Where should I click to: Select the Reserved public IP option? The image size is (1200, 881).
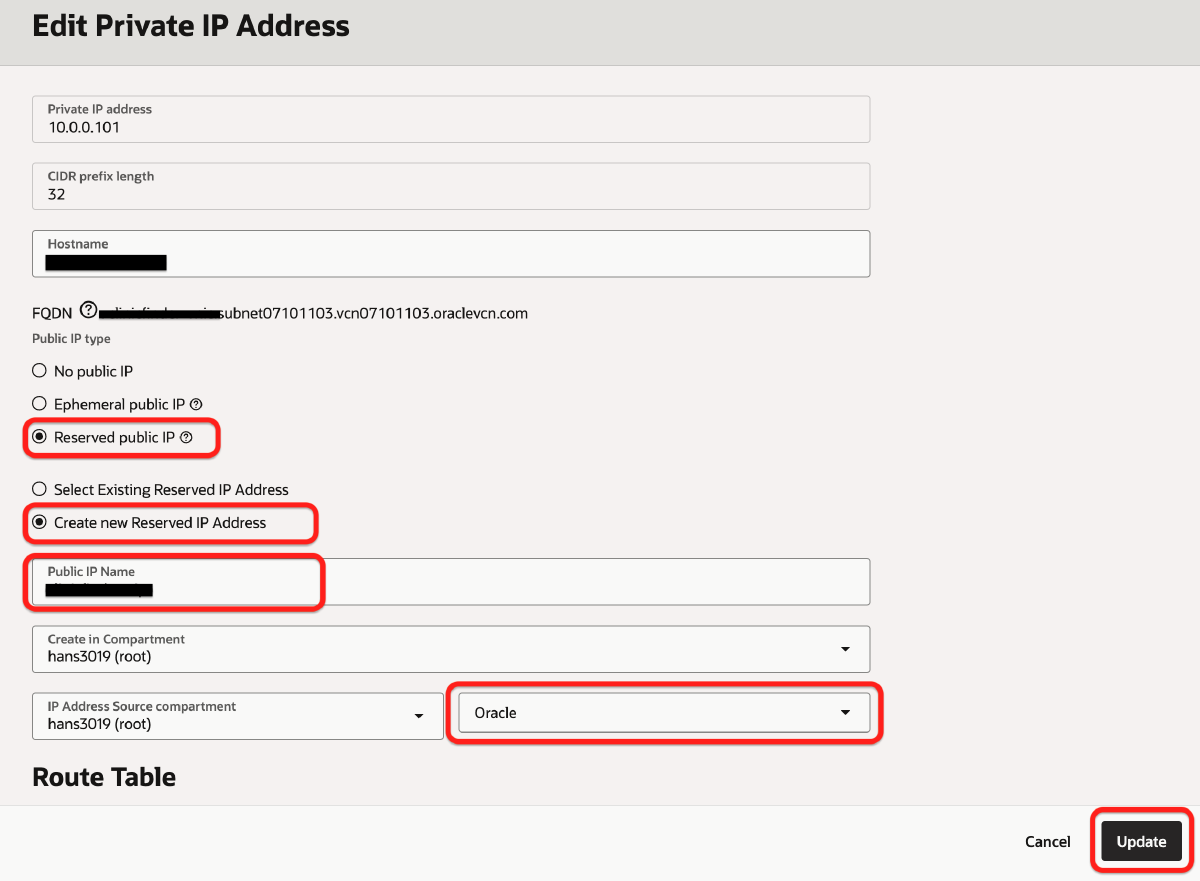pyautogui.click(x=40, y=437)
